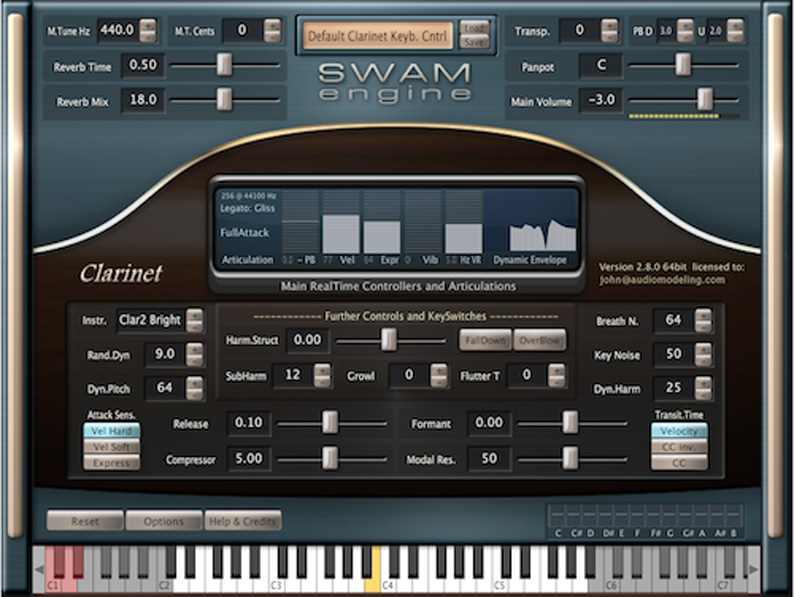Open the Options panel

164,521
